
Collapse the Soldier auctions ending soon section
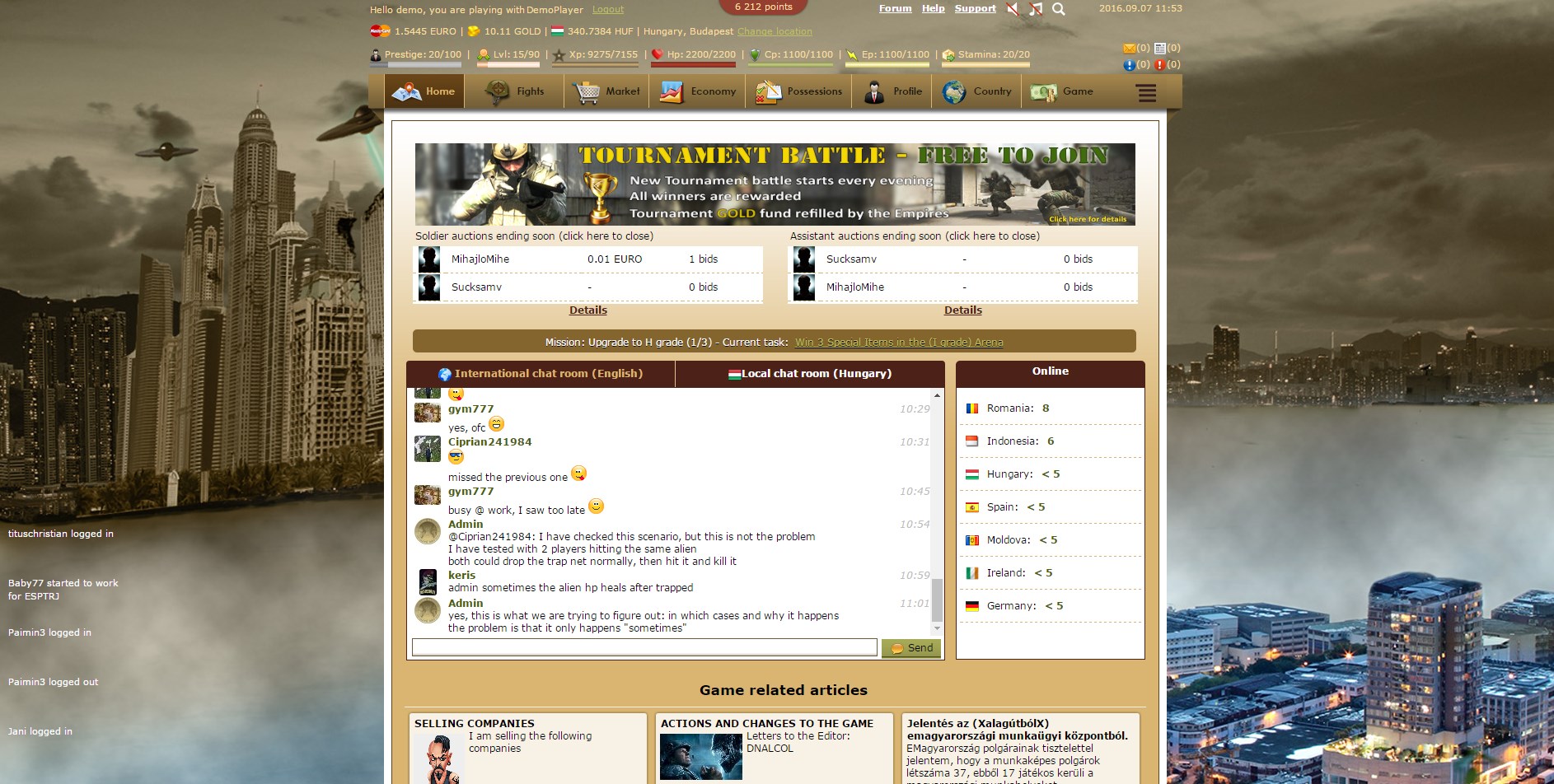point(534,236)
